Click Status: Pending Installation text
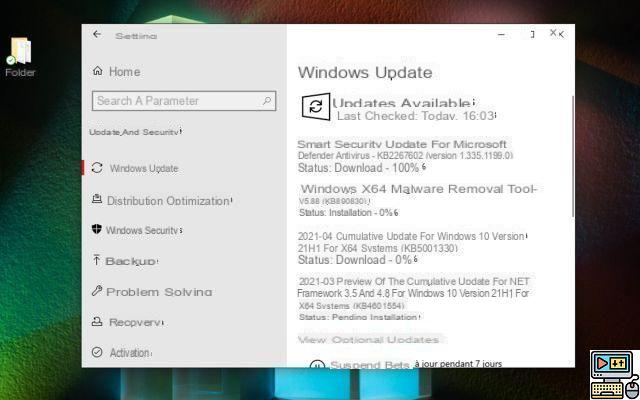The image size is (640, 400). point(358,317)
